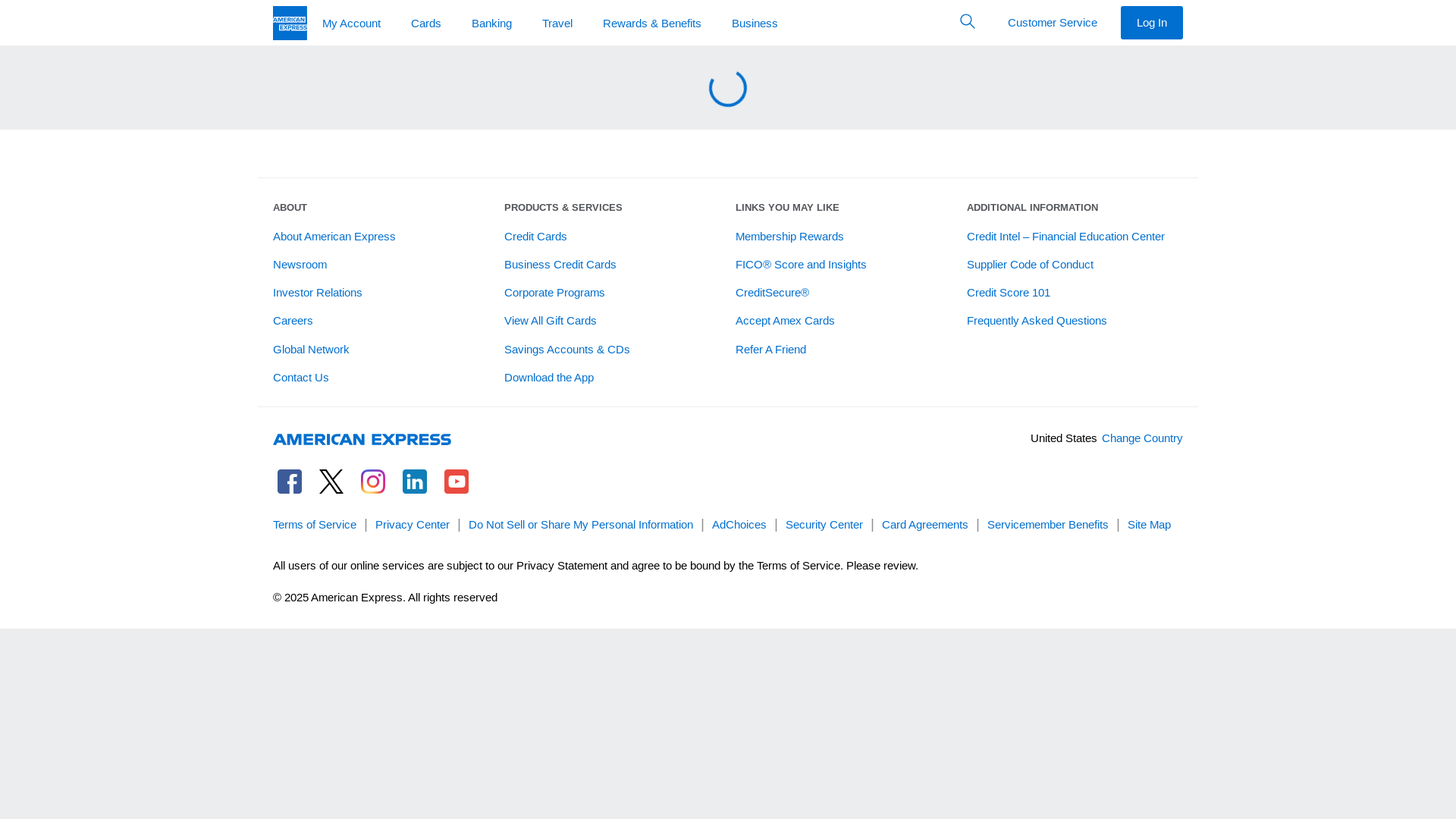The width and height of the screenshot is (1456, 819).
Task: Click Download the App link
Action: tap(549, 378)
